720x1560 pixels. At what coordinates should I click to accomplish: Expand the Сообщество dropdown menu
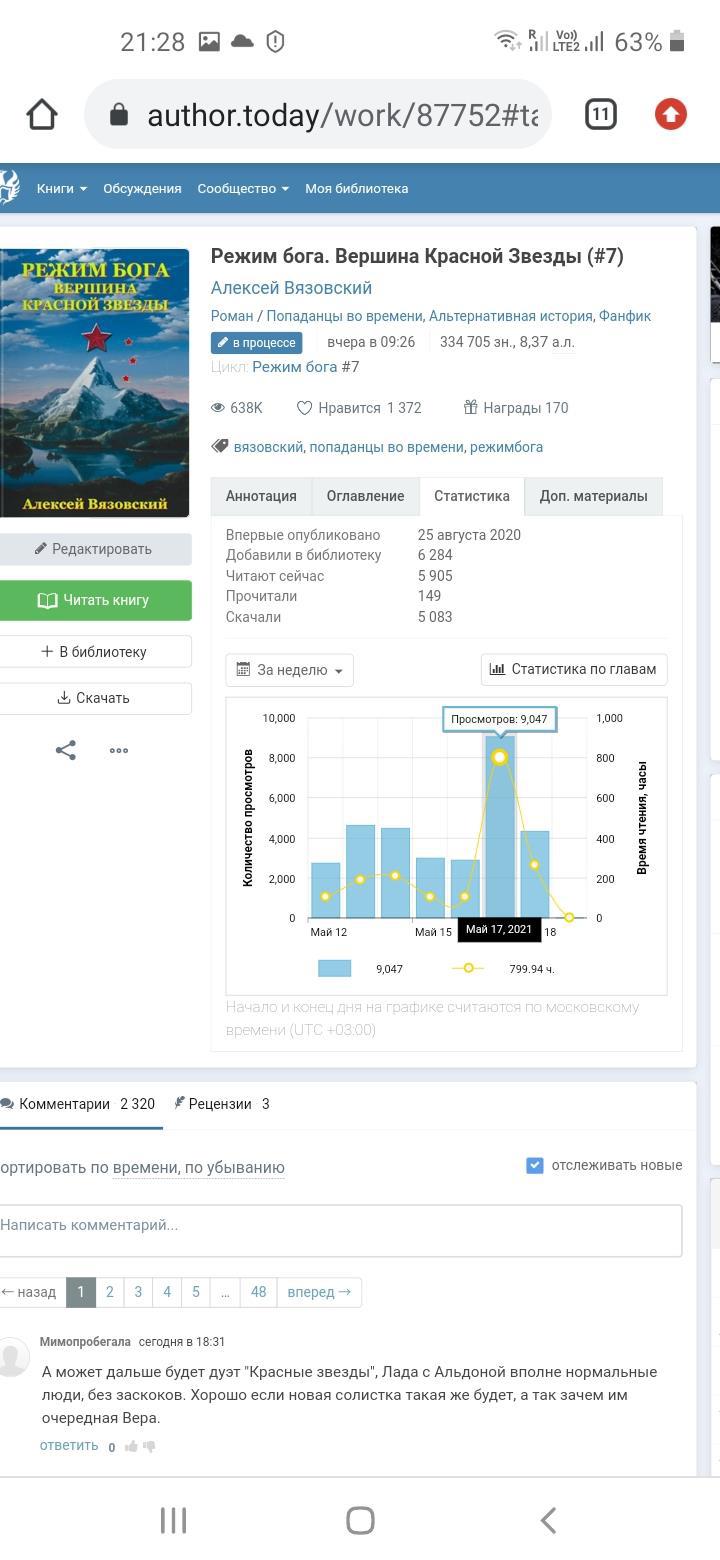pos(242,188)
